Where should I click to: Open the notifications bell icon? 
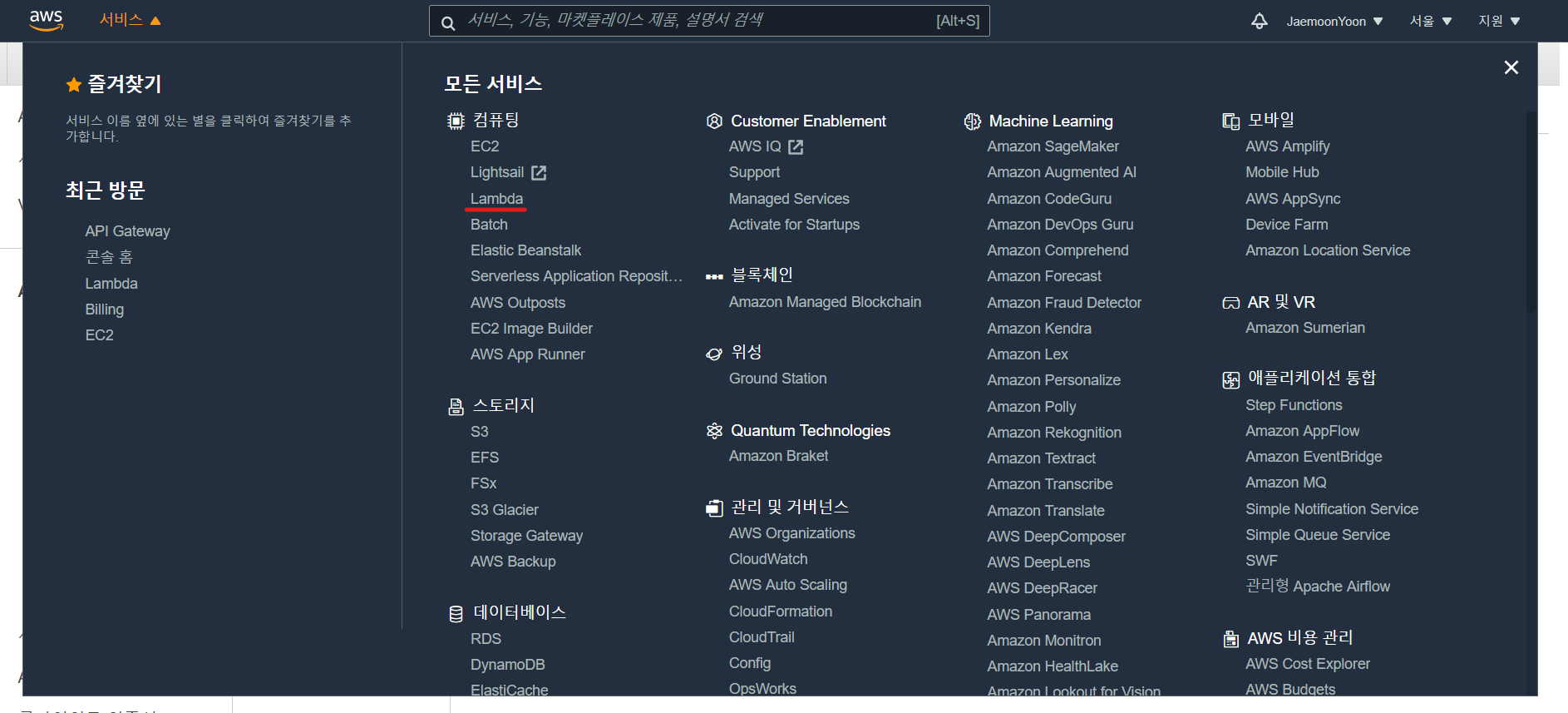pos(1260,22)
